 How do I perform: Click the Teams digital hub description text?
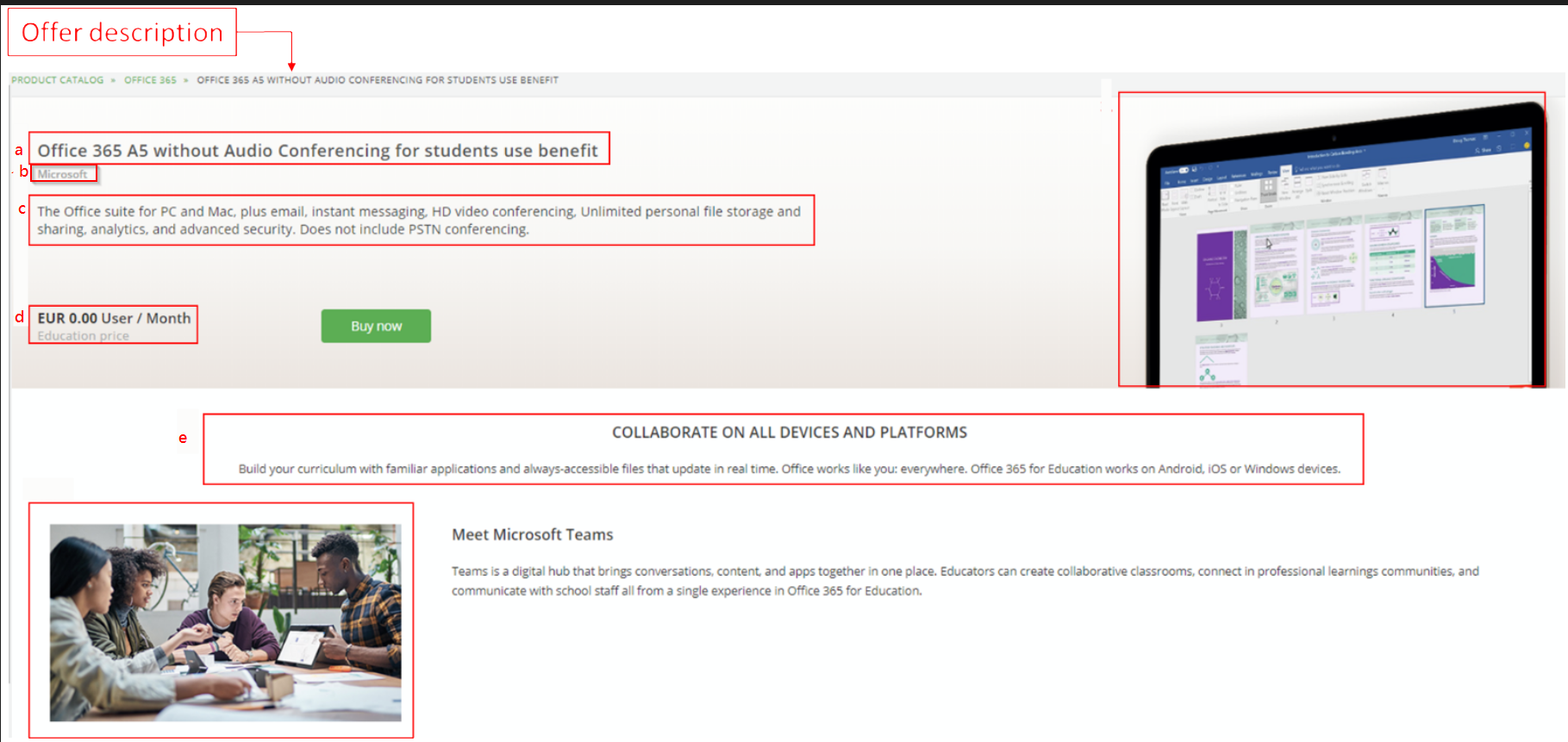click(965, 581)
